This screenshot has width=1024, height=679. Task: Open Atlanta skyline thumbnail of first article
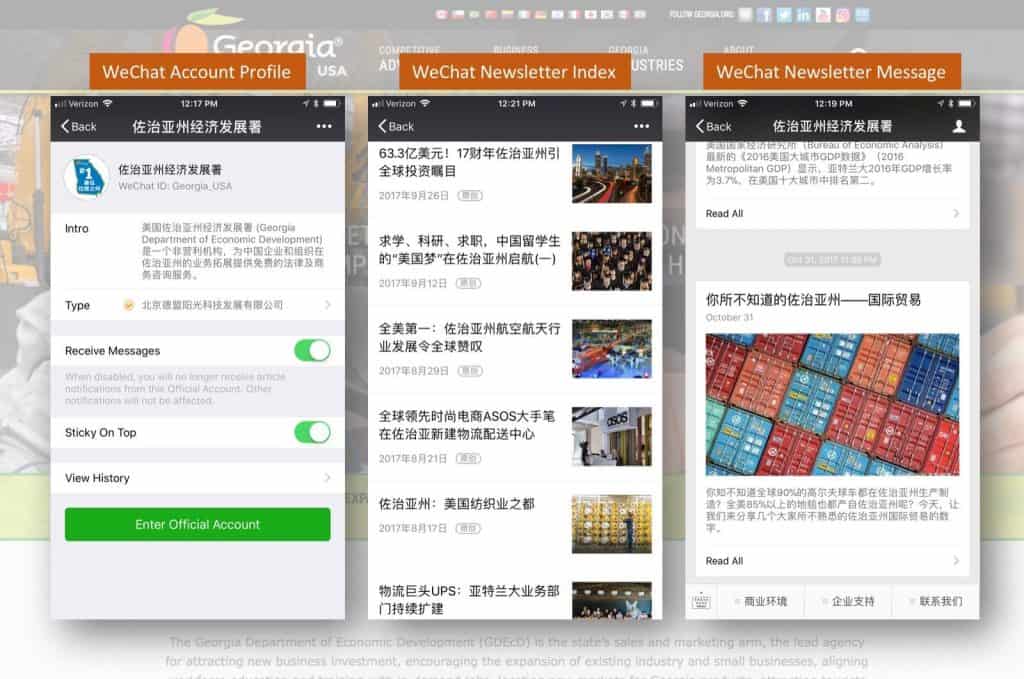[611, 174]
